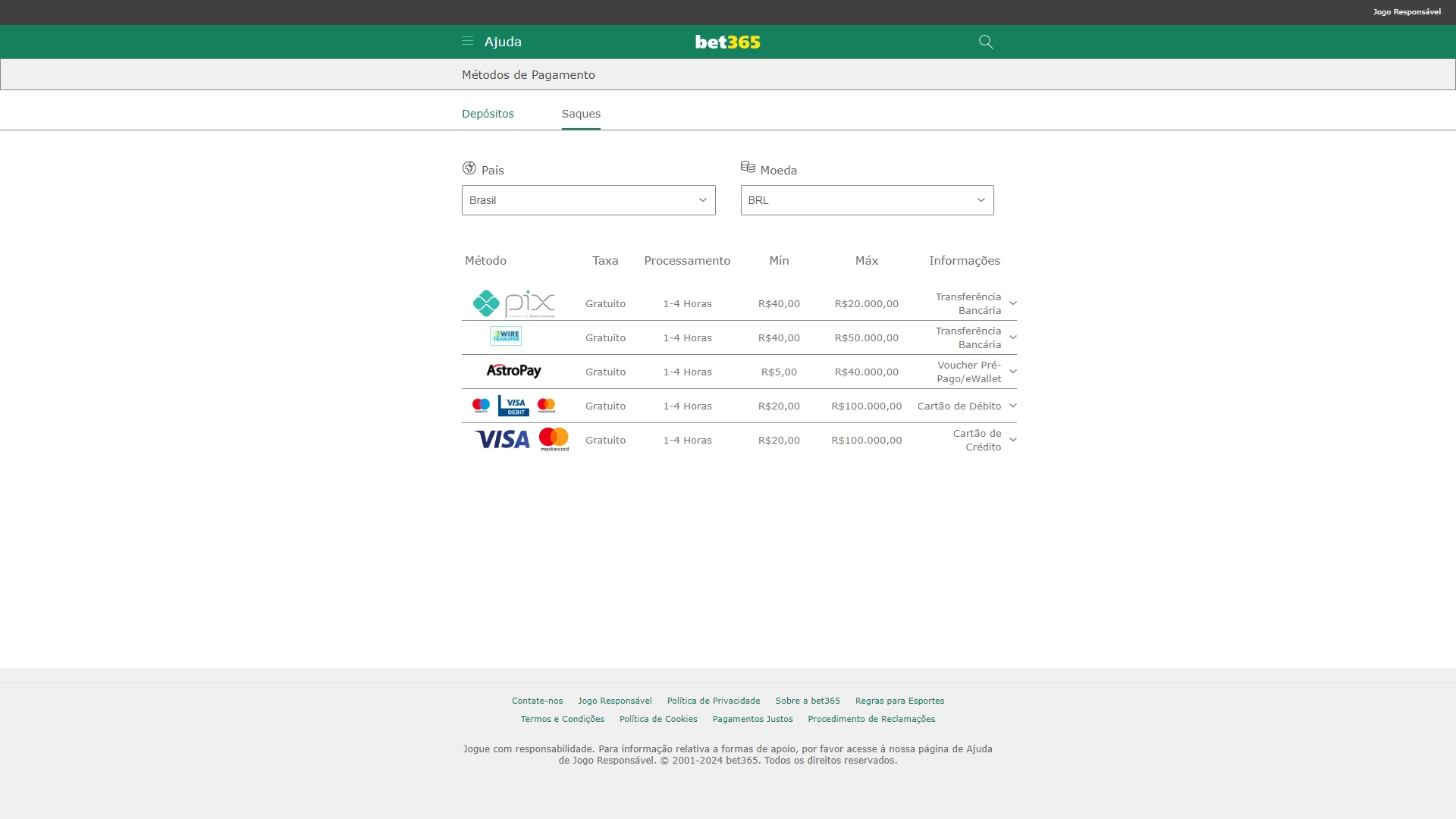Screen dimensions: 1456x819
Task: Select the Saques tab
Action: pyautogui.click(x=581, y=114)
